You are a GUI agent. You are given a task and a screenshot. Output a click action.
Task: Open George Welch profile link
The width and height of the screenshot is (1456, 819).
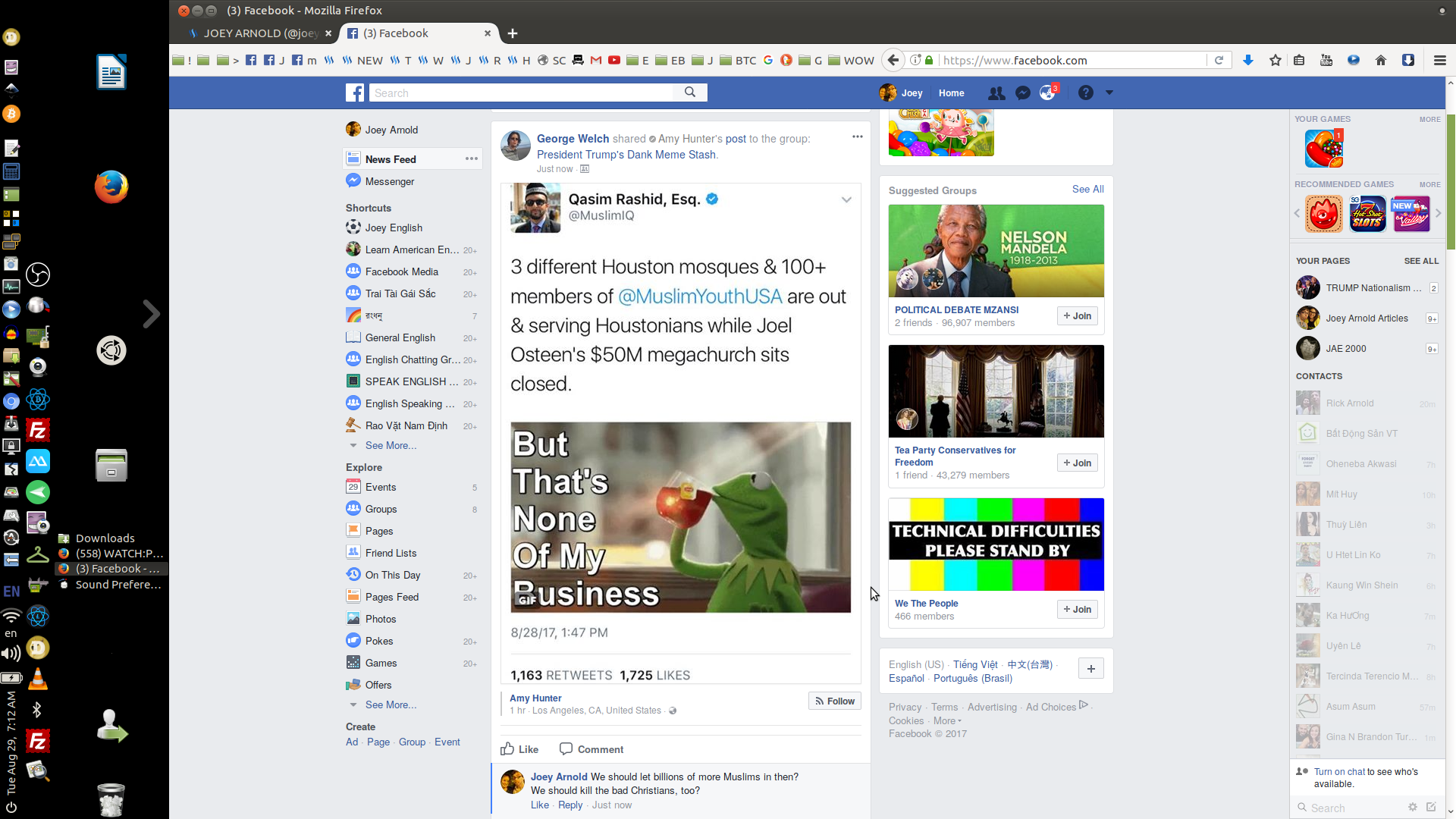(573, 139)
